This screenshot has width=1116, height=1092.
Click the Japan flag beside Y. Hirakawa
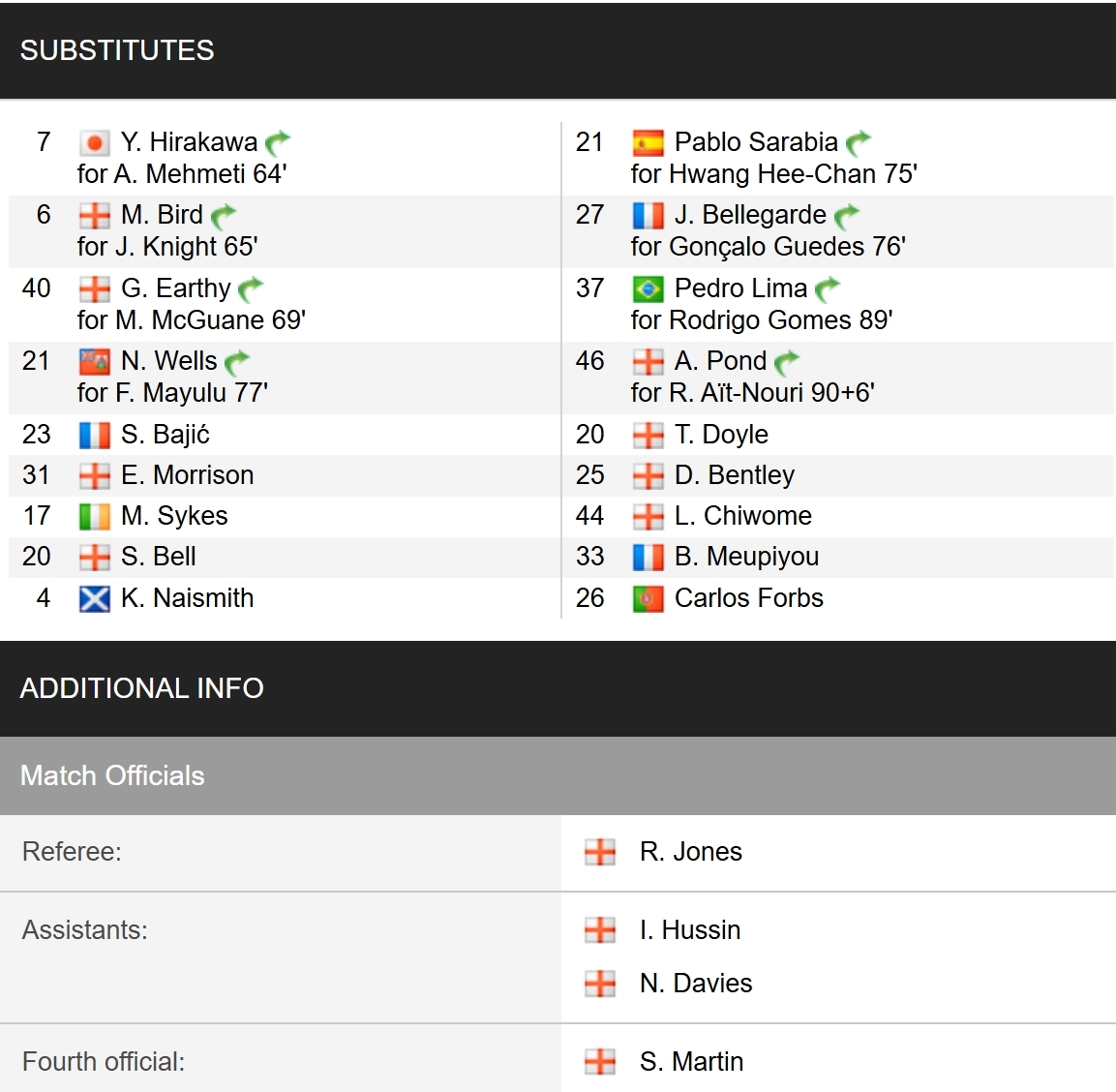click(94, 143)
